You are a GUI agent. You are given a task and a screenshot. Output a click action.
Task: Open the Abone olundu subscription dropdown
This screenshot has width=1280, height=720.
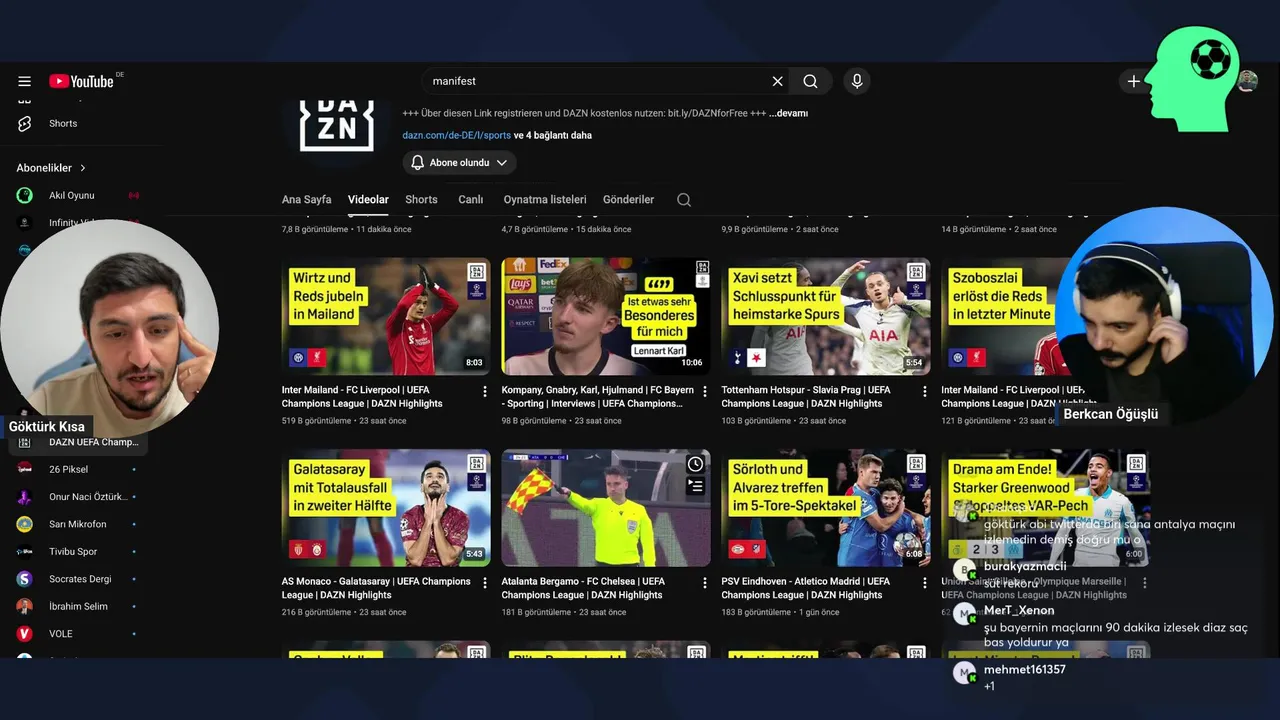pyautogui.click(x=460, y=163)
